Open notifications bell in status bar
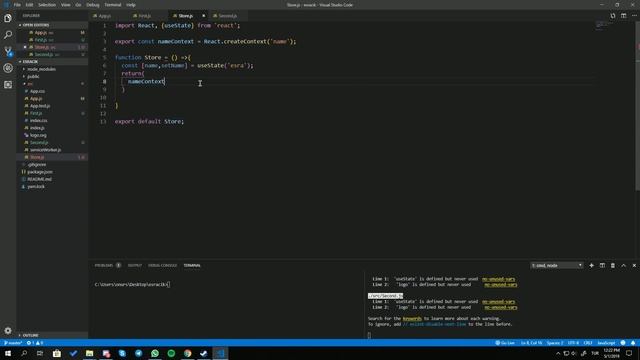The image size is (640, 360). tap(633, 343)
